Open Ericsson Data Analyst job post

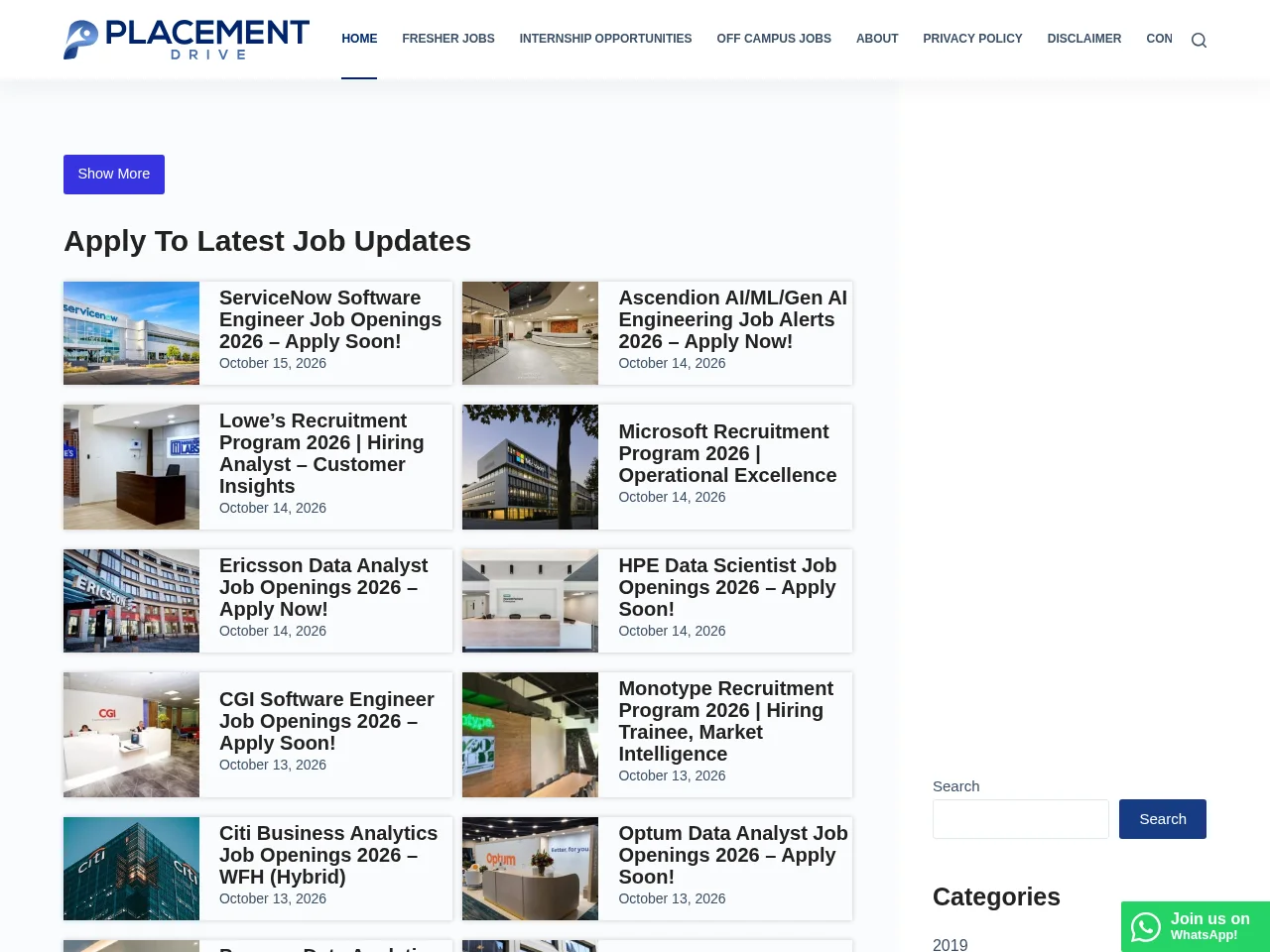pos(323,587)
